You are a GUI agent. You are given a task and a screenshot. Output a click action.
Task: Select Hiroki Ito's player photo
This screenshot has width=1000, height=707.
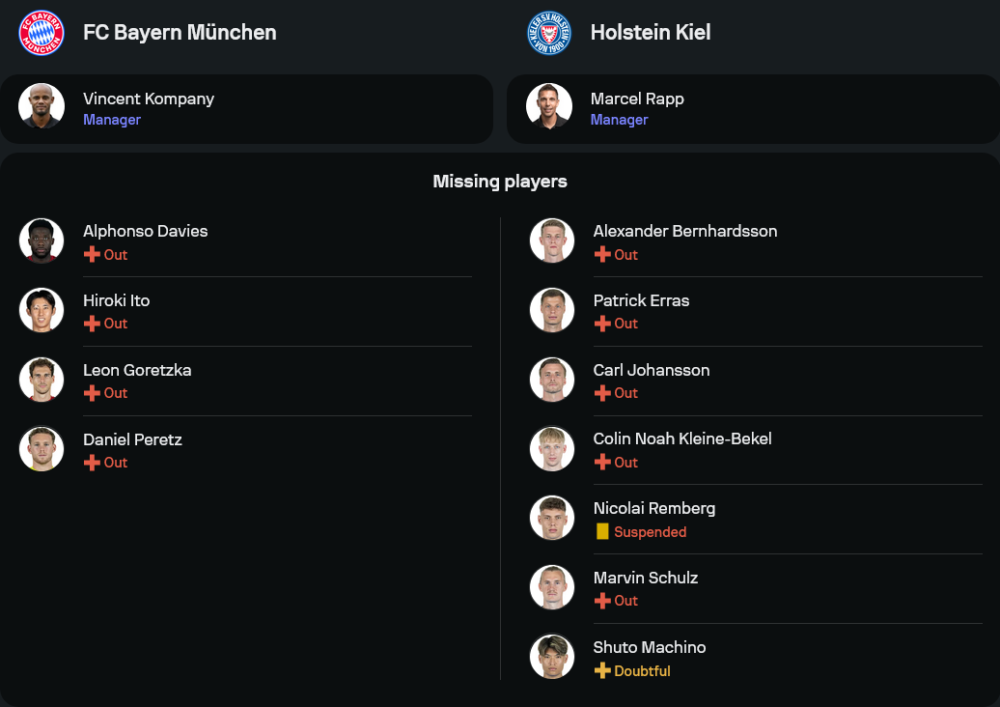coord(41,310)
